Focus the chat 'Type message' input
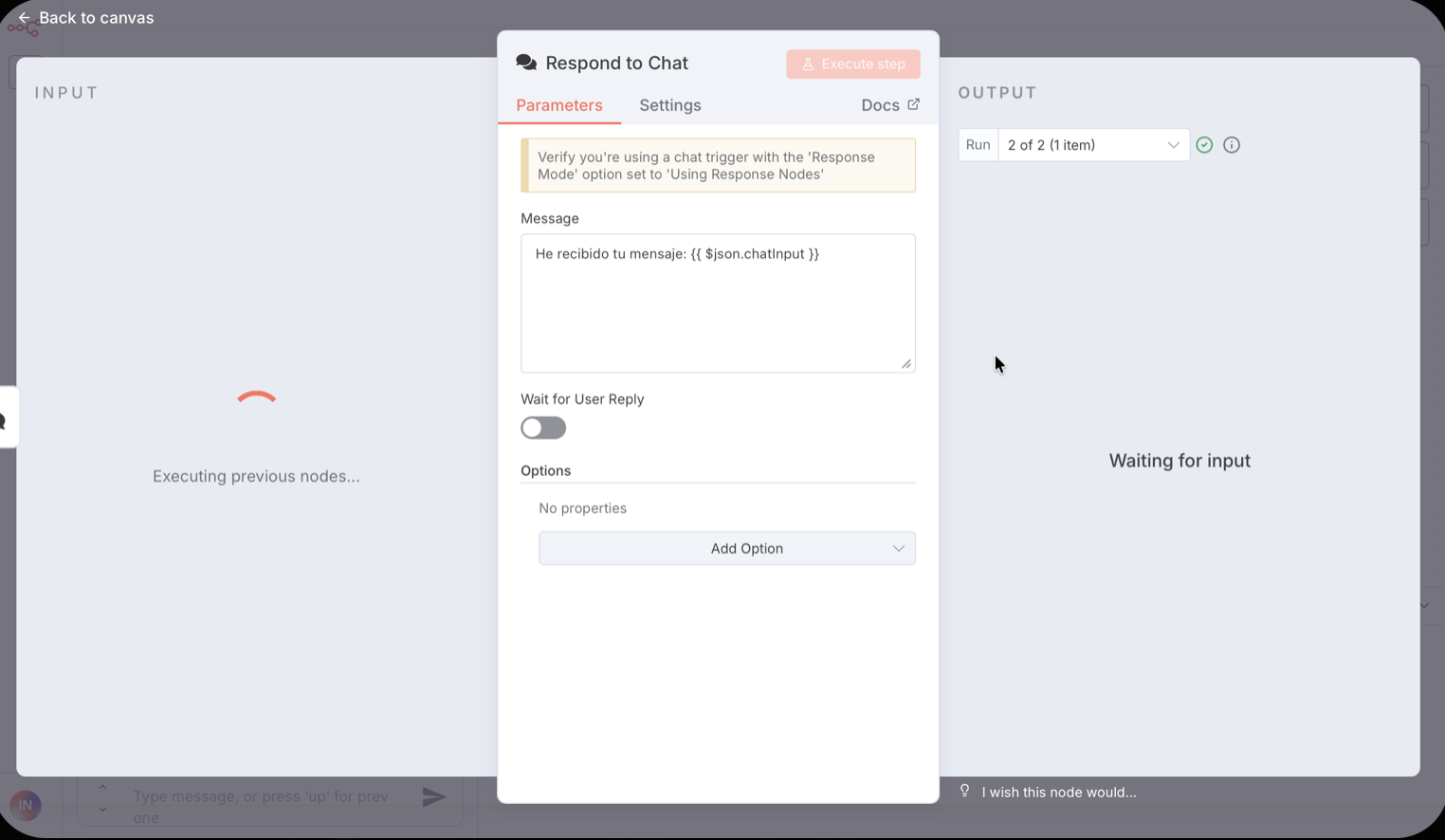The height and width of the screenshot is (840, 1445). [x=265, y=805]
